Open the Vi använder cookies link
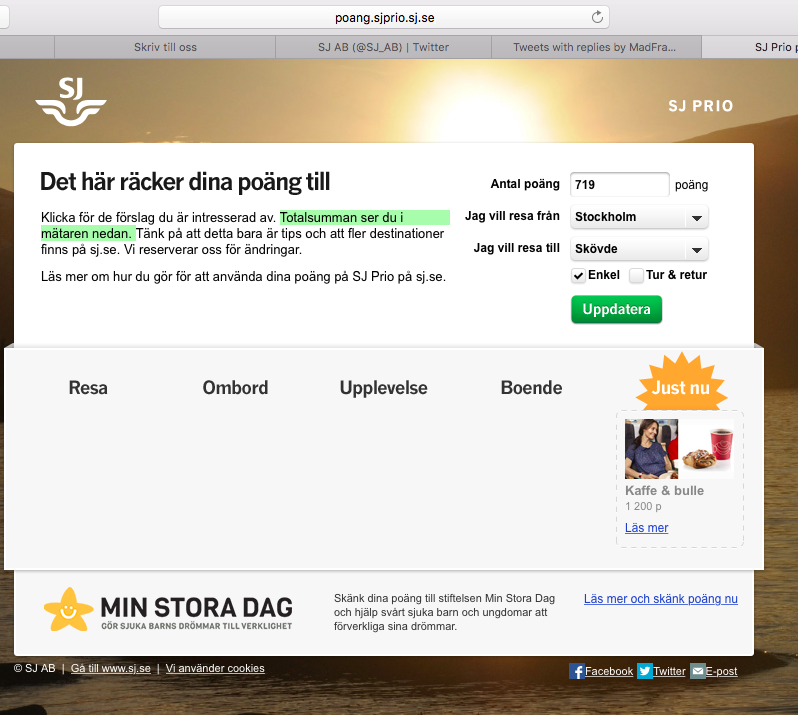This screenshot has width=798, height=715. point(215,668)
